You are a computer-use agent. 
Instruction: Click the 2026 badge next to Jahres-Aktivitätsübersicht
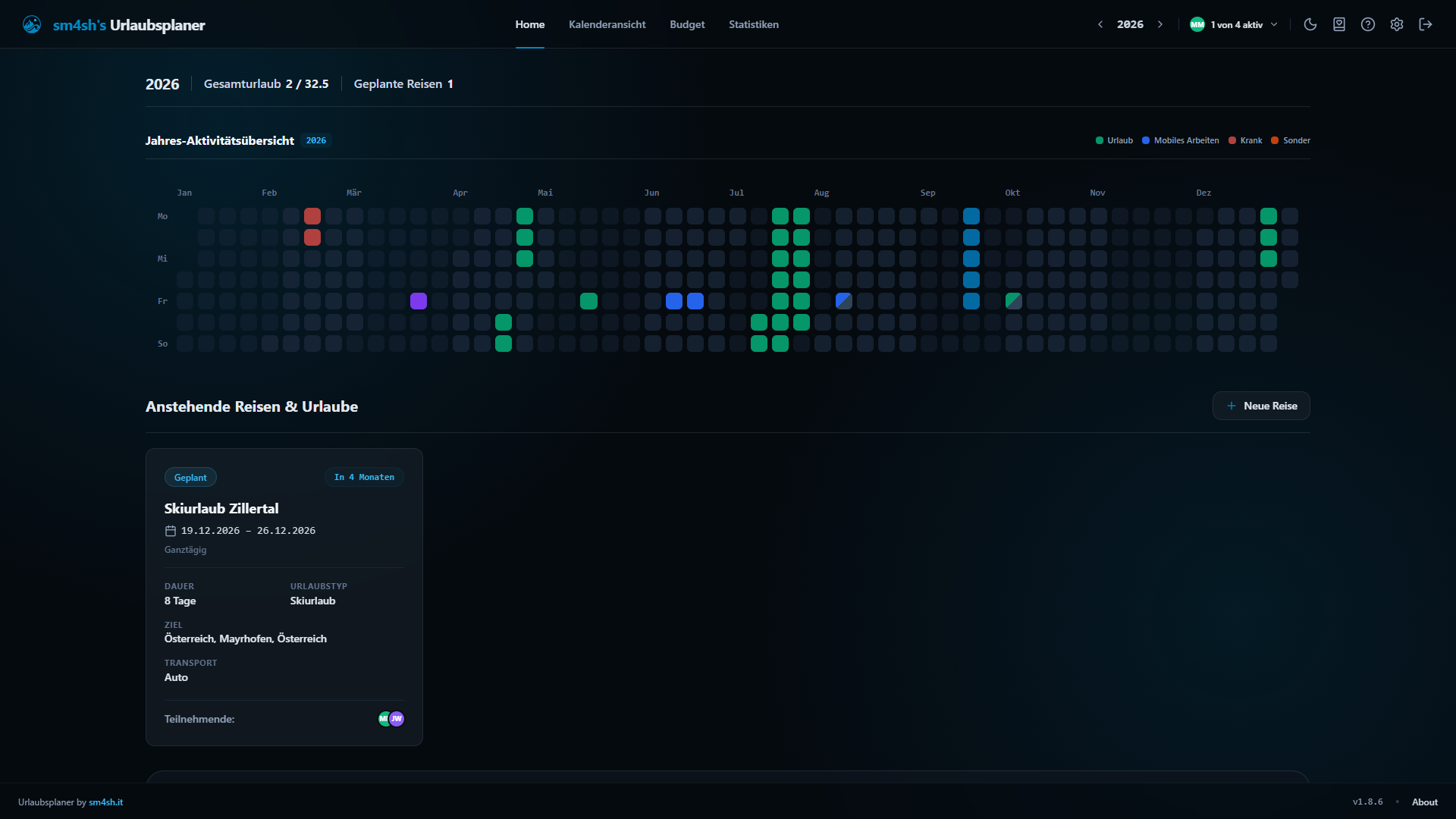(x=316, y=140)
